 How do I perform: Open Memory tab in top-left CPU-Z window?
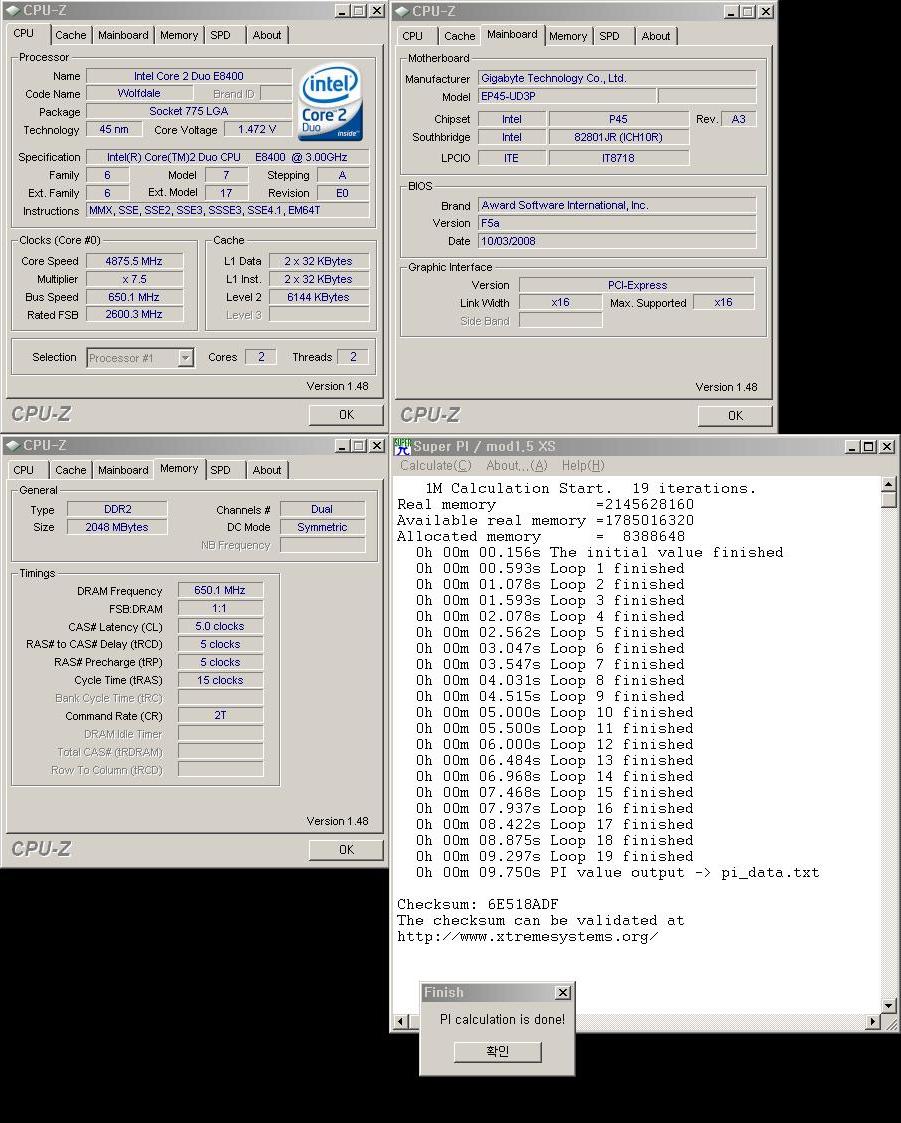pyautogui.click(x=179, y=35)
